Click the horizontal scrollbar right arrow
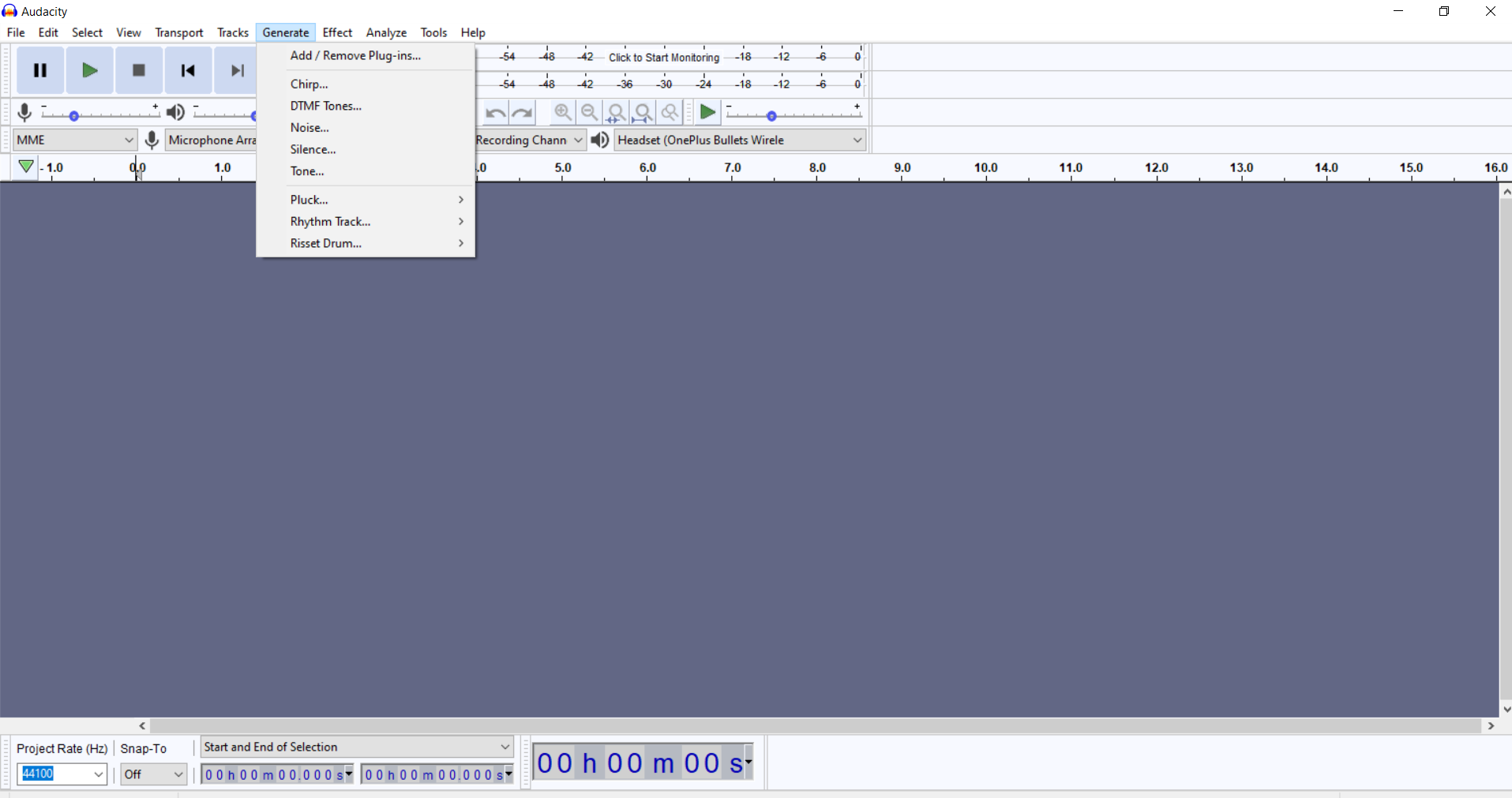 pyautogui.click(x=1491, y=725)
